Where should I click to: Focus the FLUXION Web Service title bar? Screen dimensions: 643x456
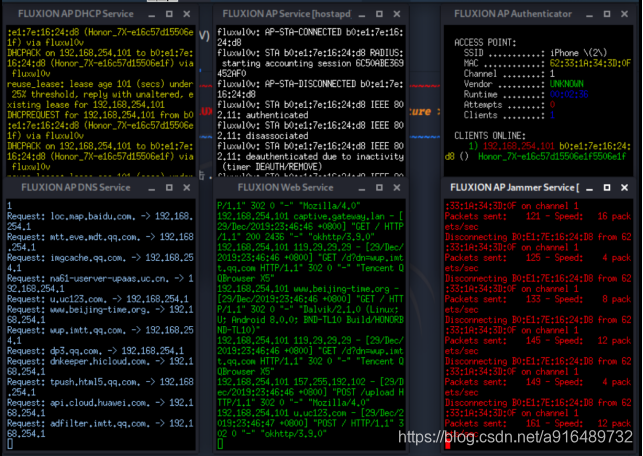tap(285, 187)
